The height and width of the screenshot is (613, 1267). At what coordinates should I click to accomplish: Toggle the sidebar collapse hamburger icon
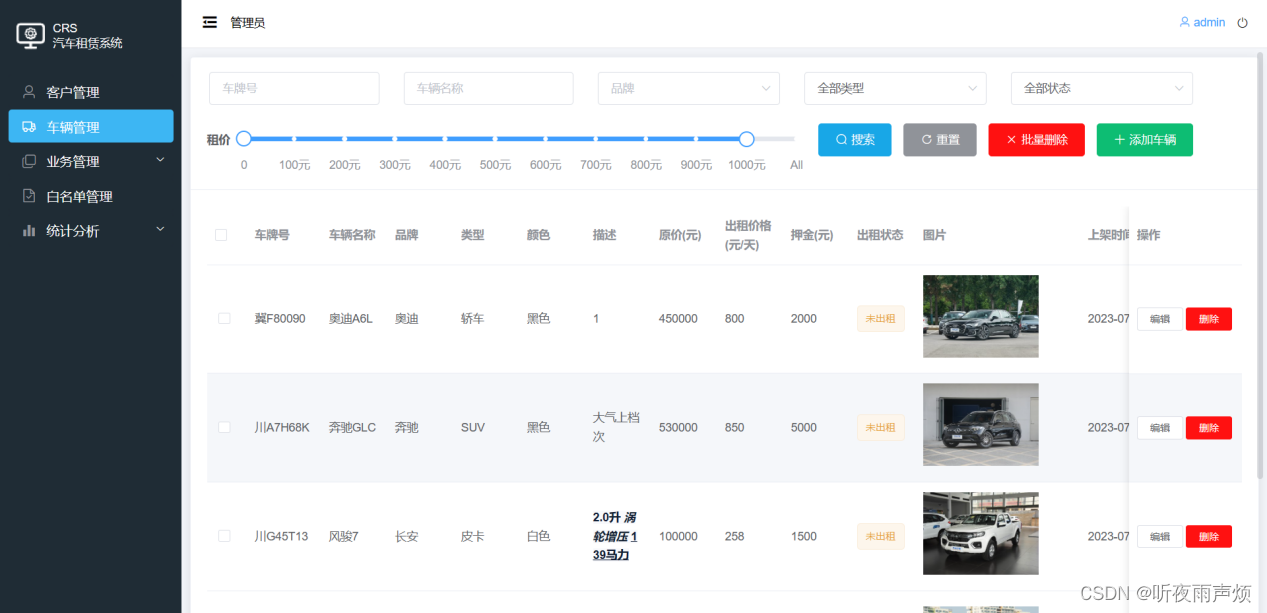[210, 22]
